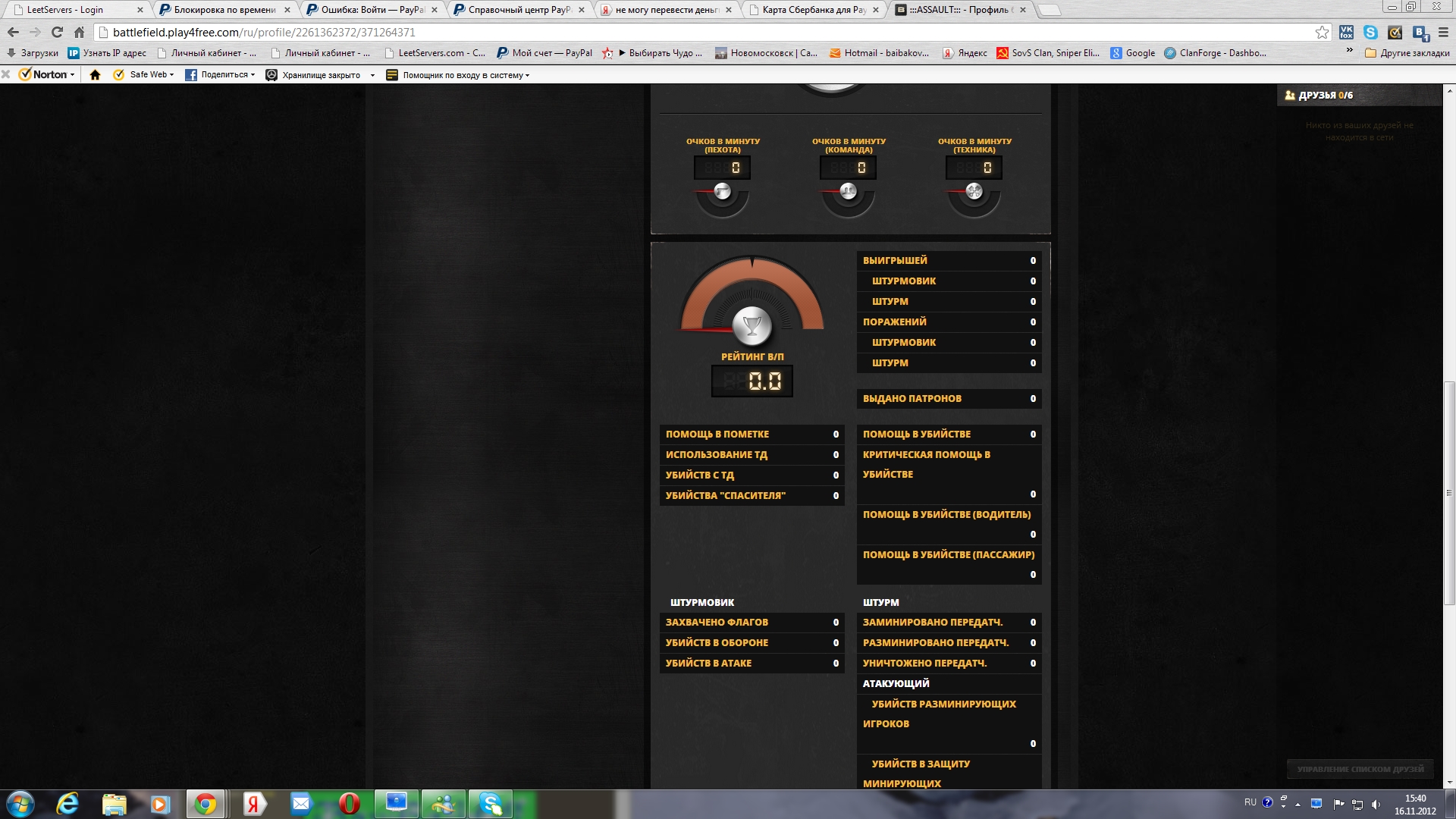Click the Выдано патронов stat row
The width and height of the screenshot is (1456, 819).
coord(949,399)
